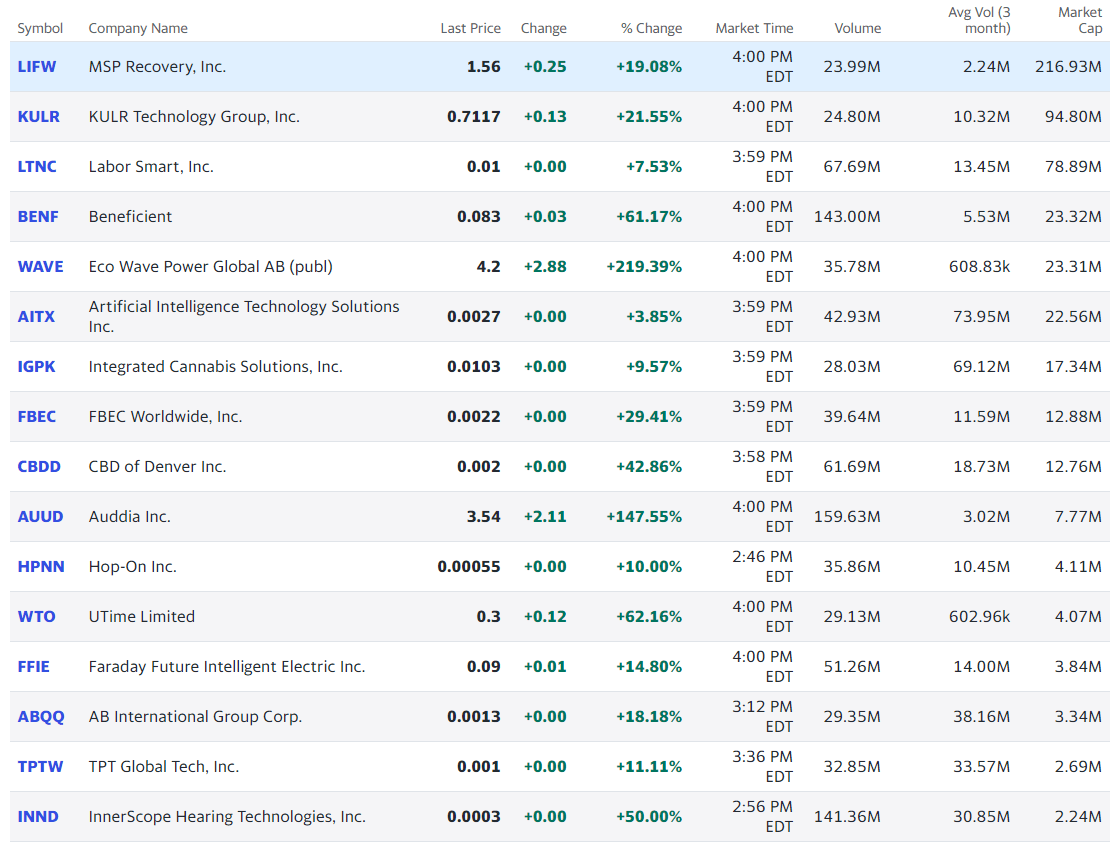Sort by the Avg Vol (3 month) header
The height and width of the screenshot is (842, 1120).
pyautogui.click(x=979, y=21)
